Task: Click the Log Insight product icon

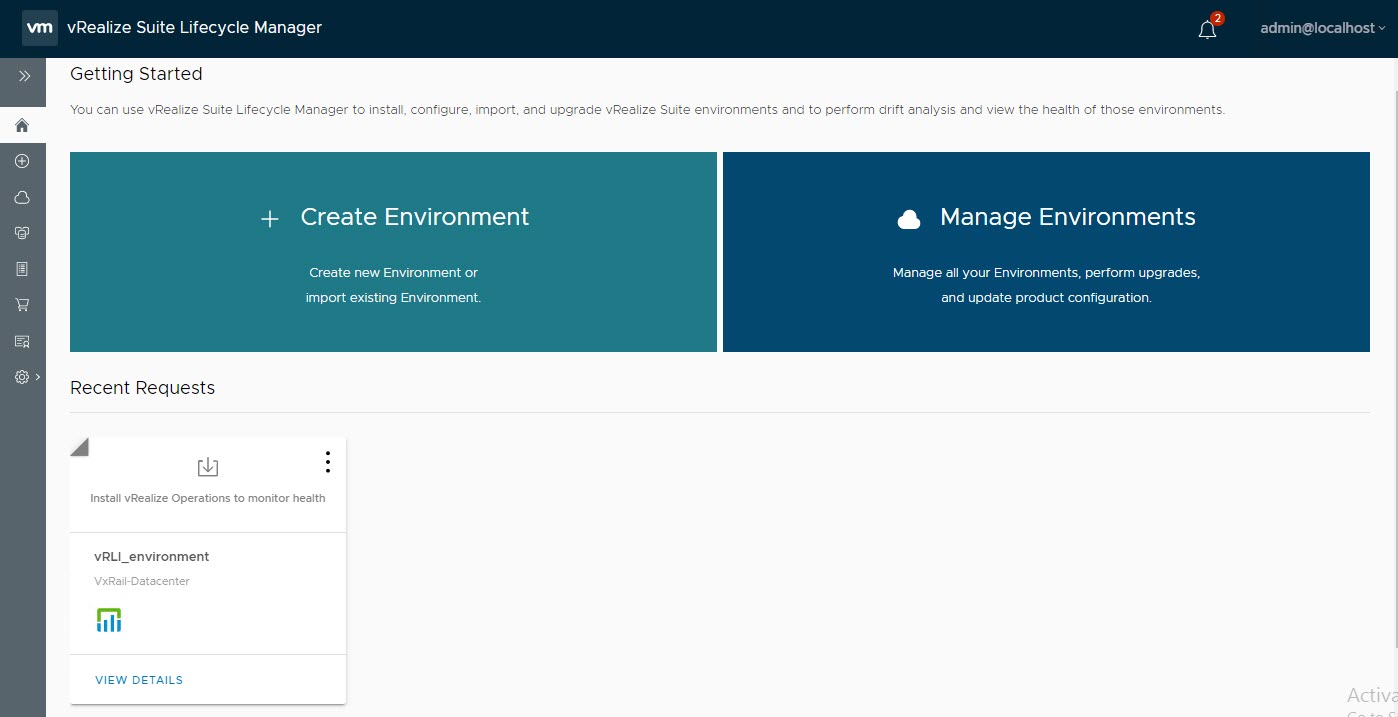Action: (109, 620)
